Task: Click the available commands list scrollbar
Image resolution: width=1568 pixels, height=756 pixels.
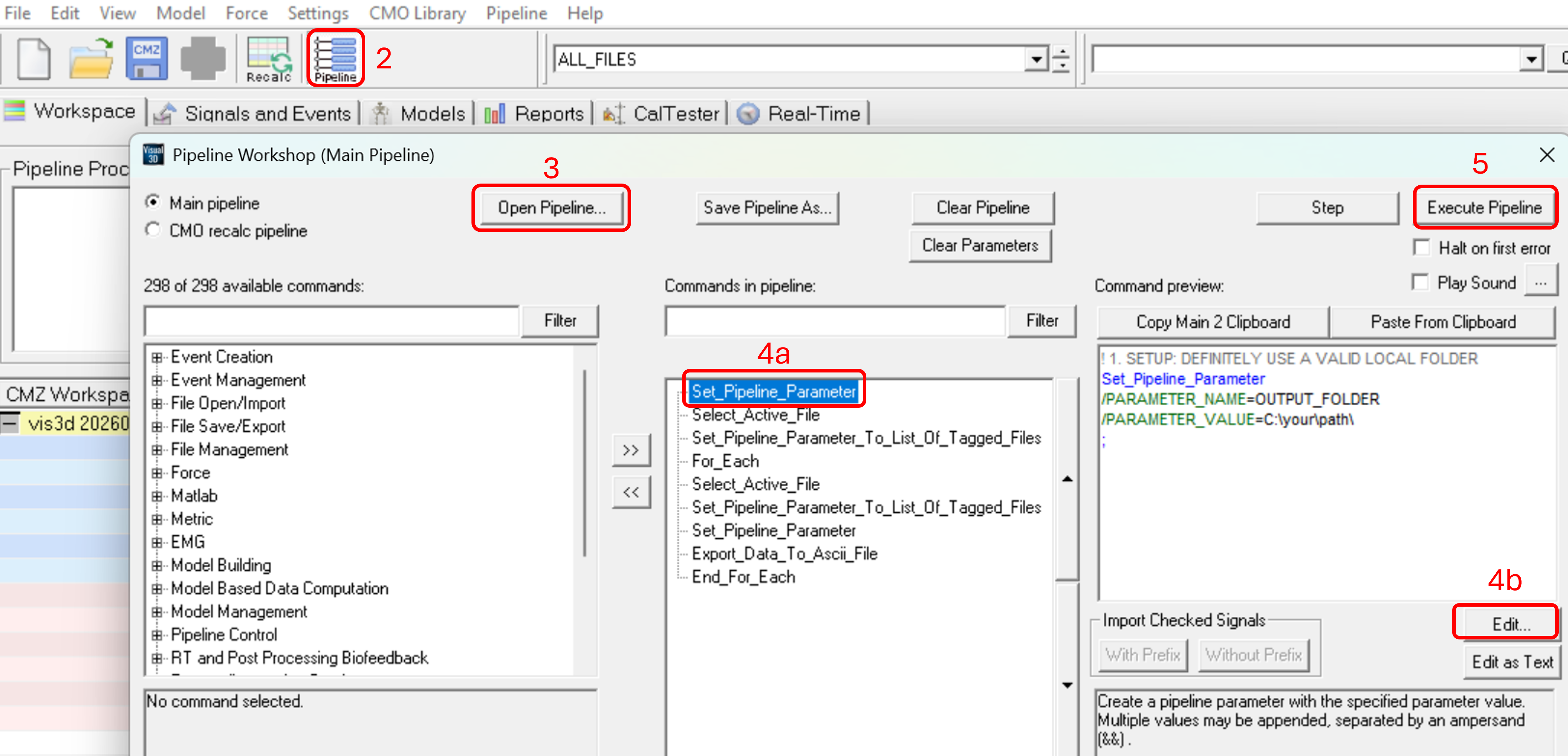Action: [585, 463]
